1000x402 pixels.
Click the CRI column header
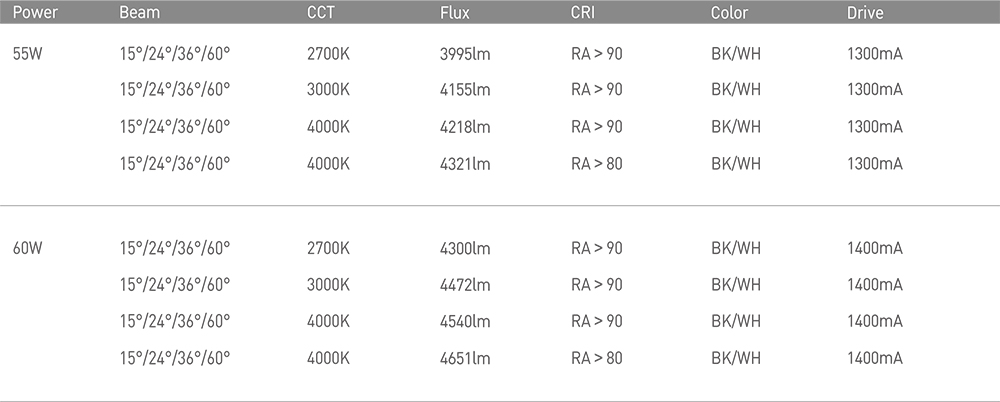click(583, 13)
